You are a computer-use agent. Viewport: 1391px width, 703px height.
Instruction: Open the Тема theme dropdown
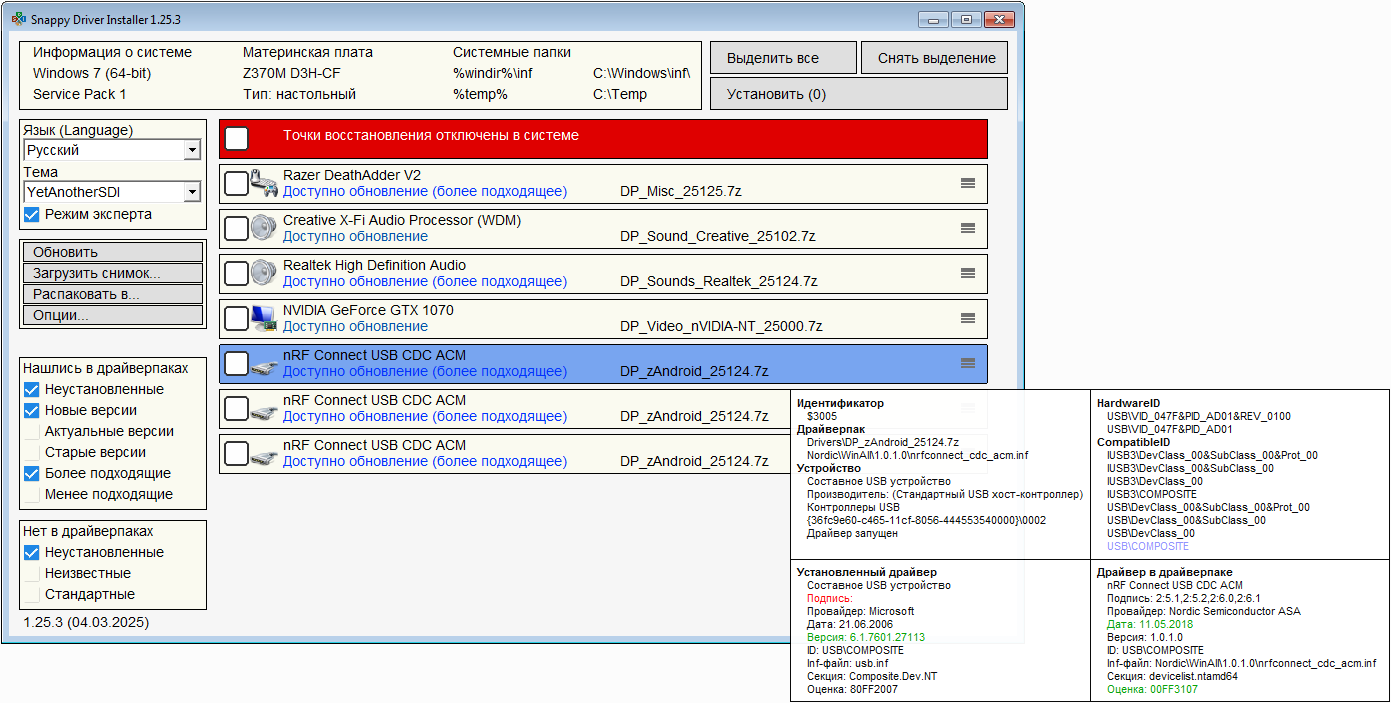tap(191, 192)
